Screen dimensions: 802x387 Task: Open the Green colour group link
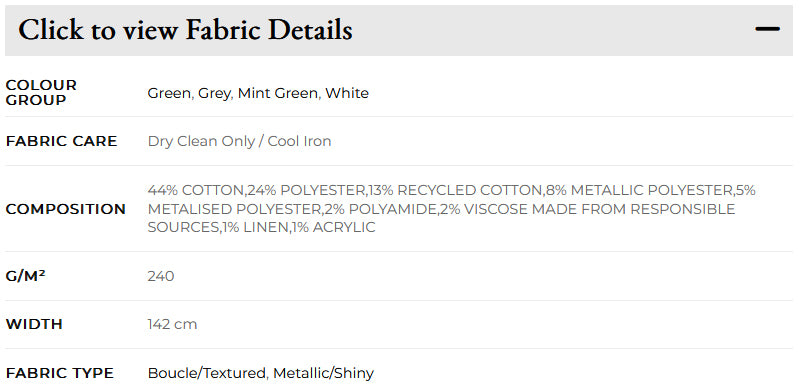pyautogui.click(x=170, y=94)
